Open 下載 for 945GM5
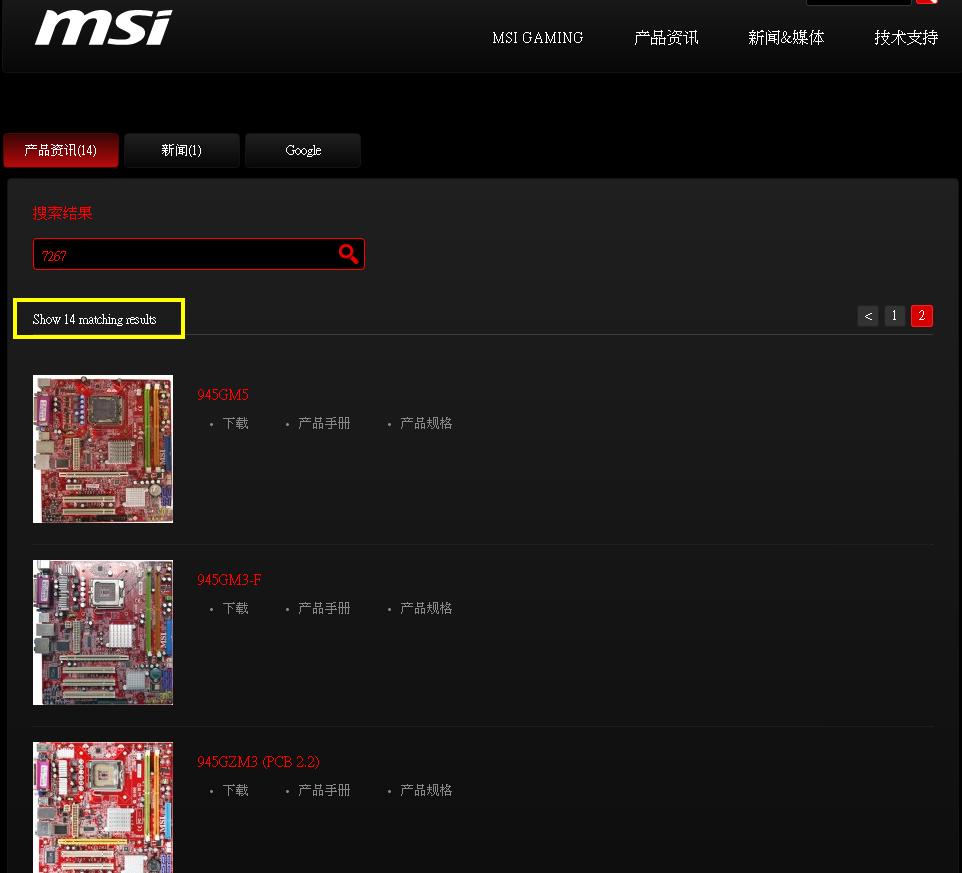 [x=236, y=423]
